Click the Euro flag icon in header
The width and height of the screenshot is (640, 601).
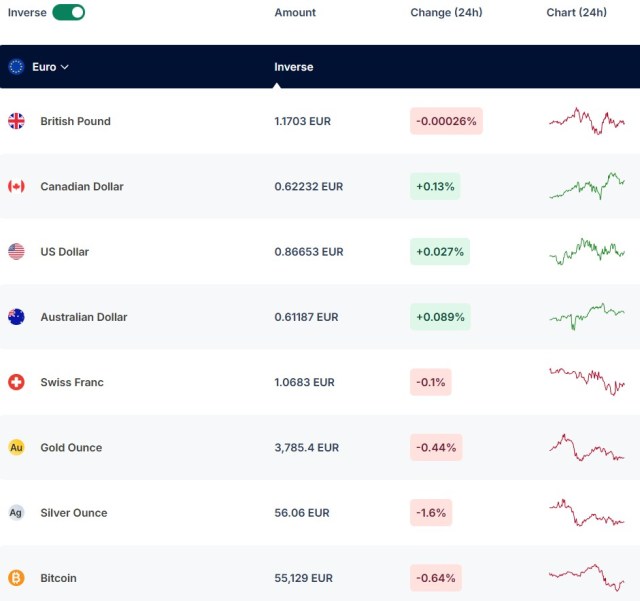click(16, 67)
